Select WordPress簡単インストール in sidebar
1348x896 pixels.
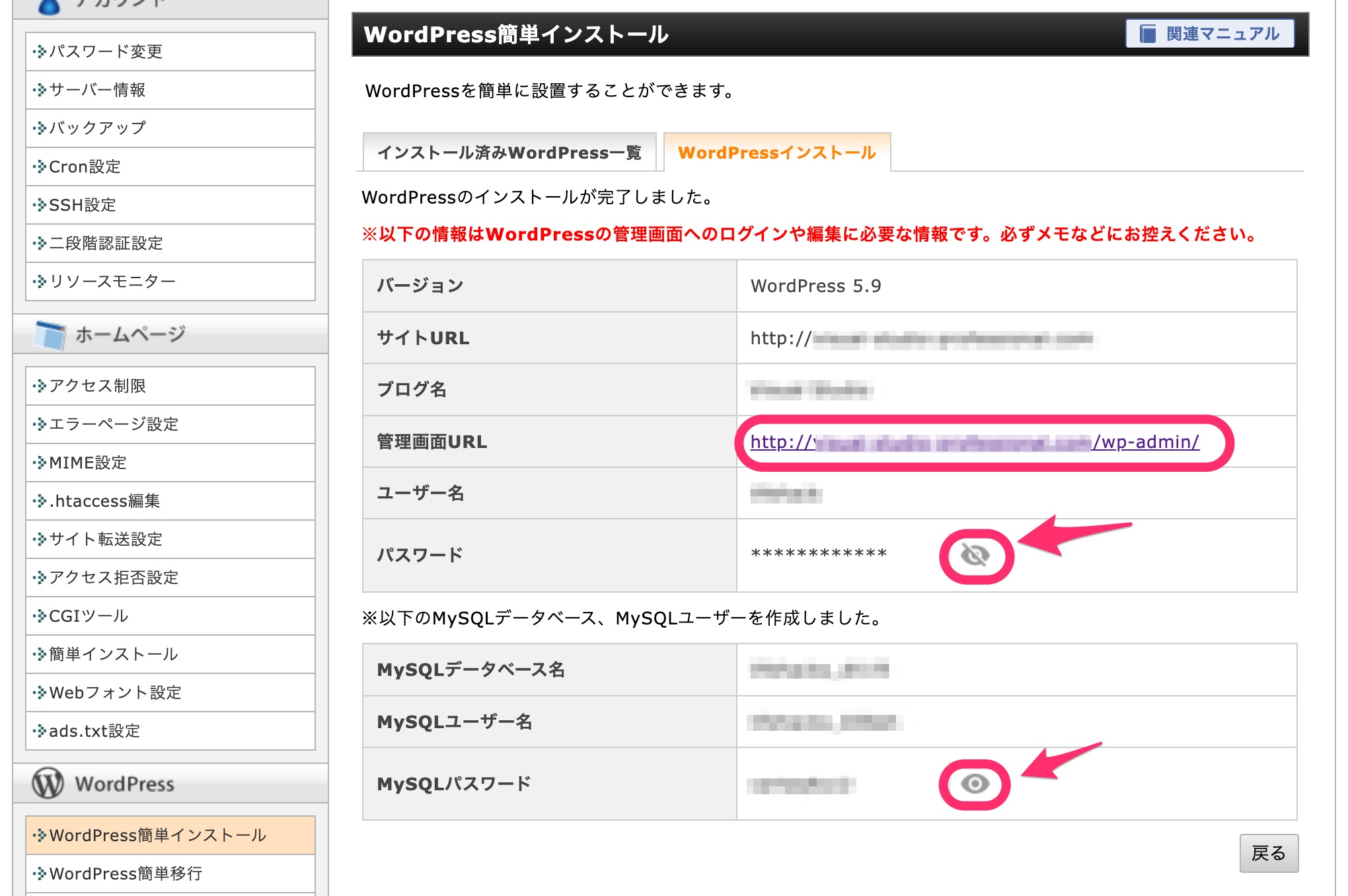click(x=170, y=835)
